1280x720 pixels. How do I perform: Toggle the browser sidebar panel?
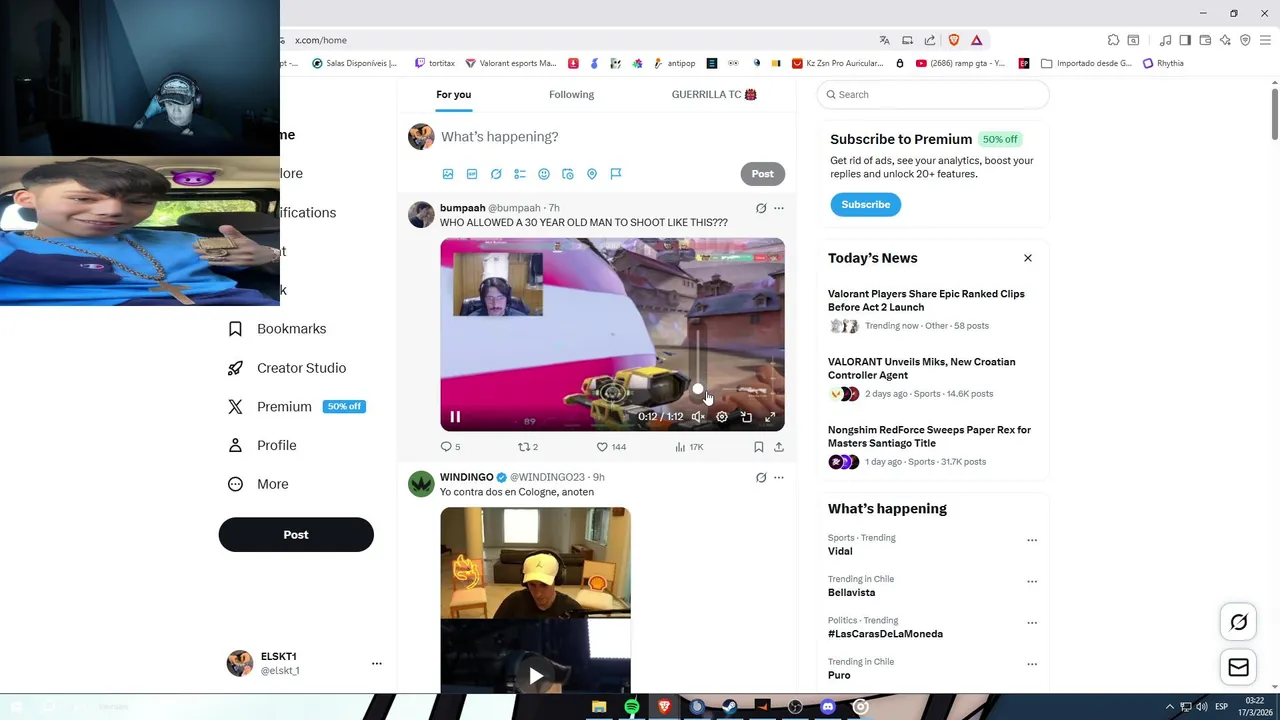pyautogui.click(x=1185, y=40)
